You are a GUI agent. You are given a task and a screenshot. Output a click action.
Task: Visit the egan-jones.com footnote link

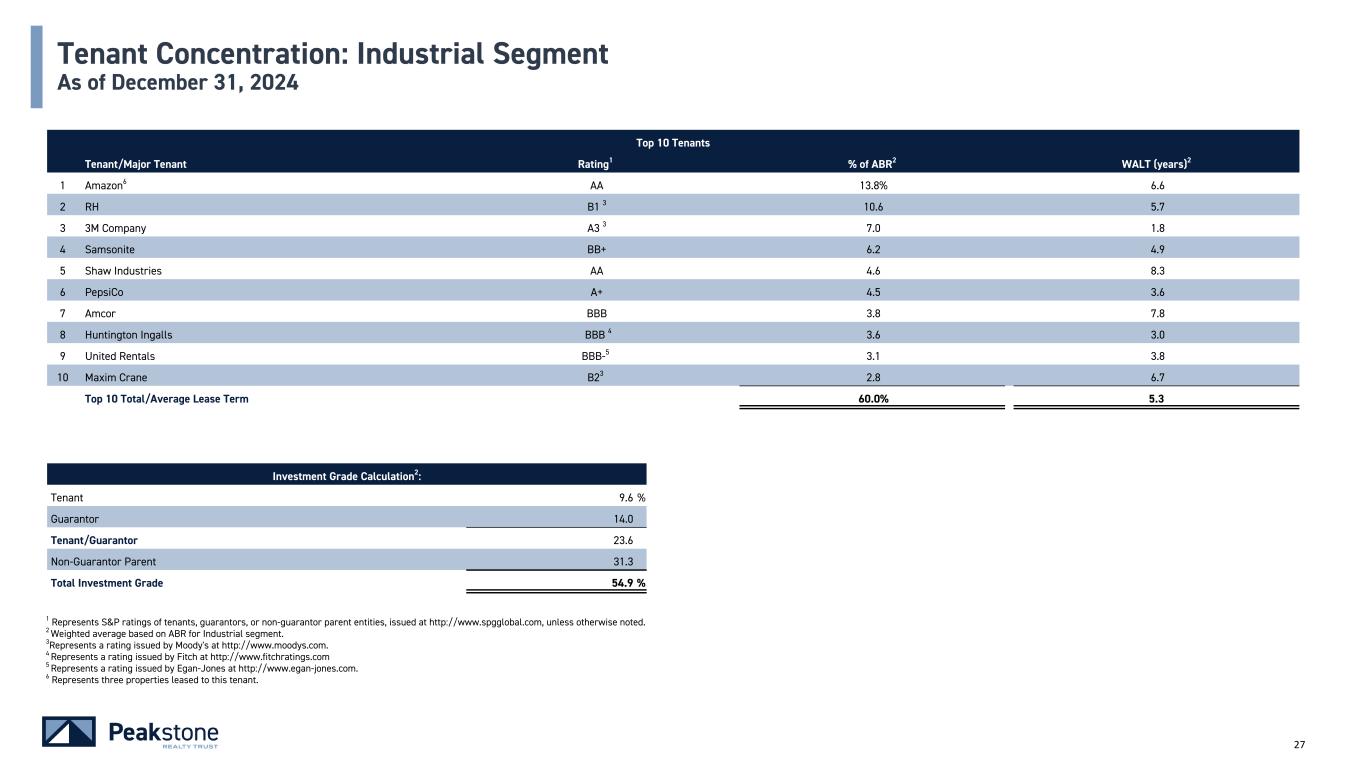(308, 669)
